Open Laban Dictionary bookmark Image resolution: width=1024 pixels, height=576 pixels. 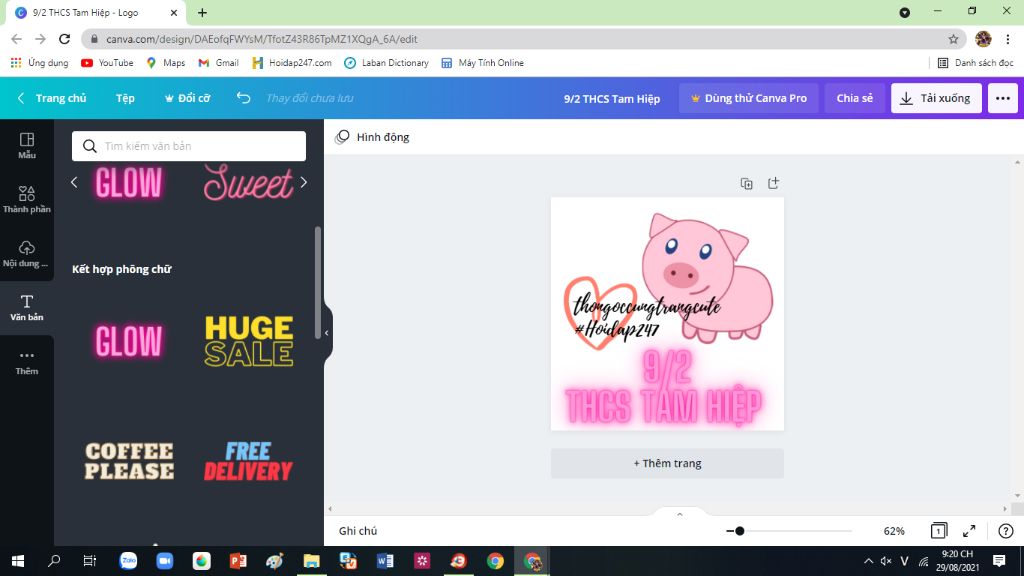[x=387, y=63]
